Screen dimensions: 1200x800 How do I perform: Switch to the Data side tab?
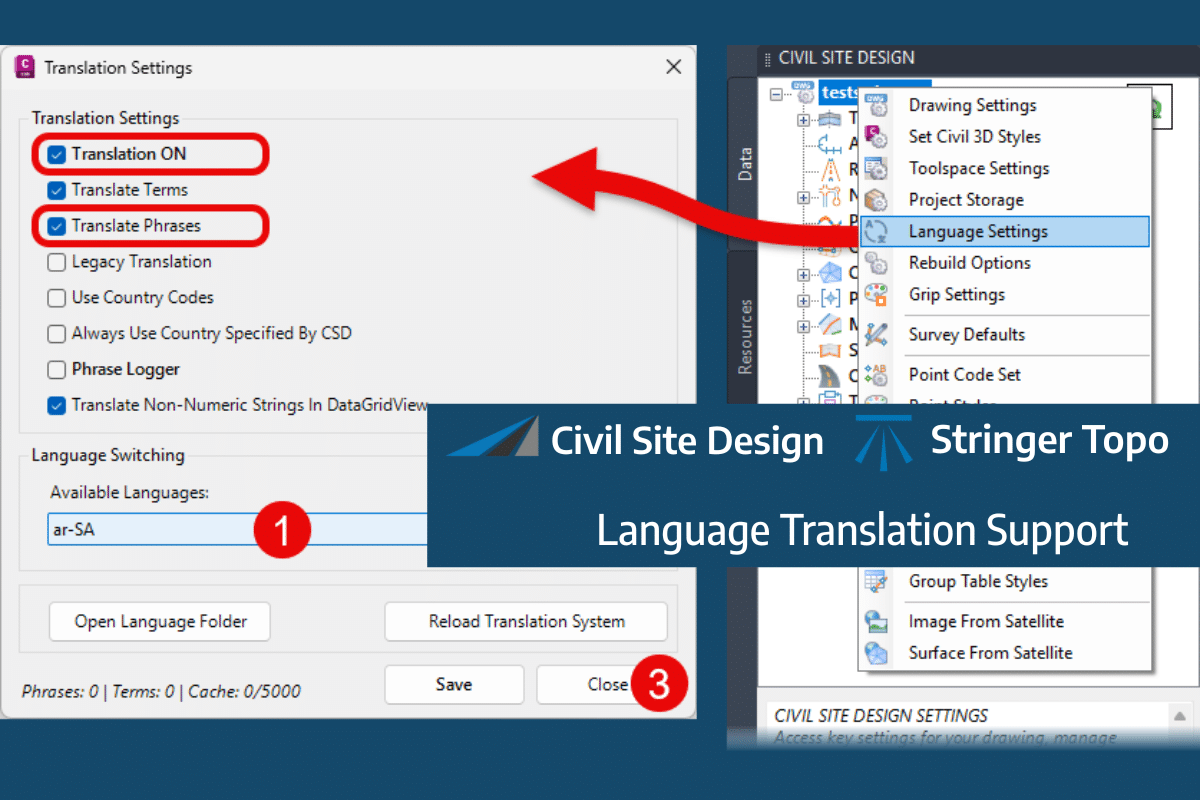click(x=743, y=163)
